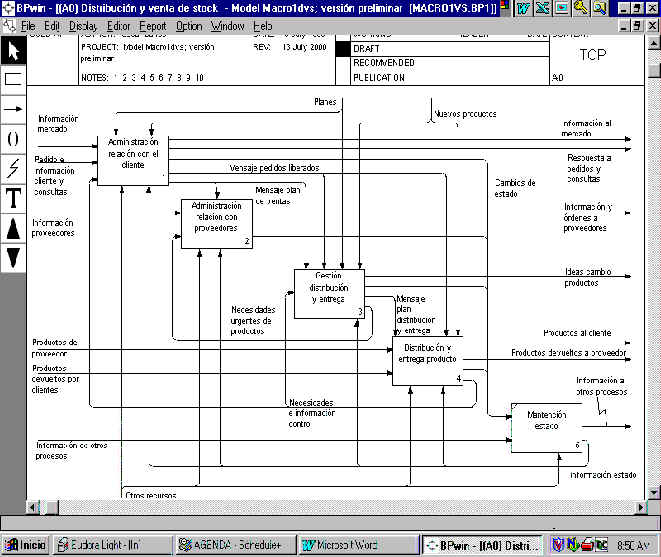This screenshot has height=557, width=661.
Task: Open the File menu
Action: (x=28, y=26)
